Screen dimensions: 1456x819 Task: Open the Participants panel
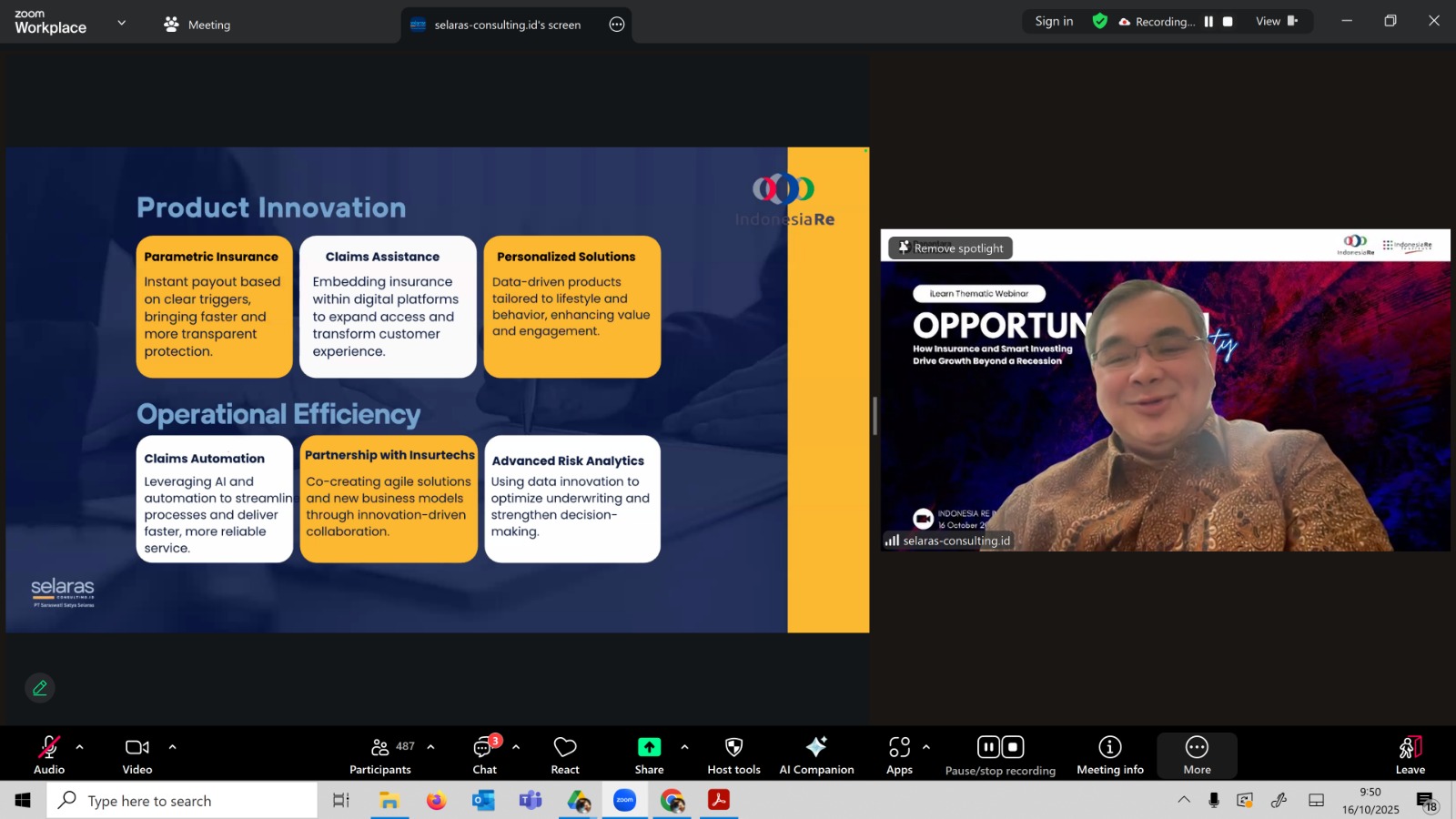coord(380,755)
